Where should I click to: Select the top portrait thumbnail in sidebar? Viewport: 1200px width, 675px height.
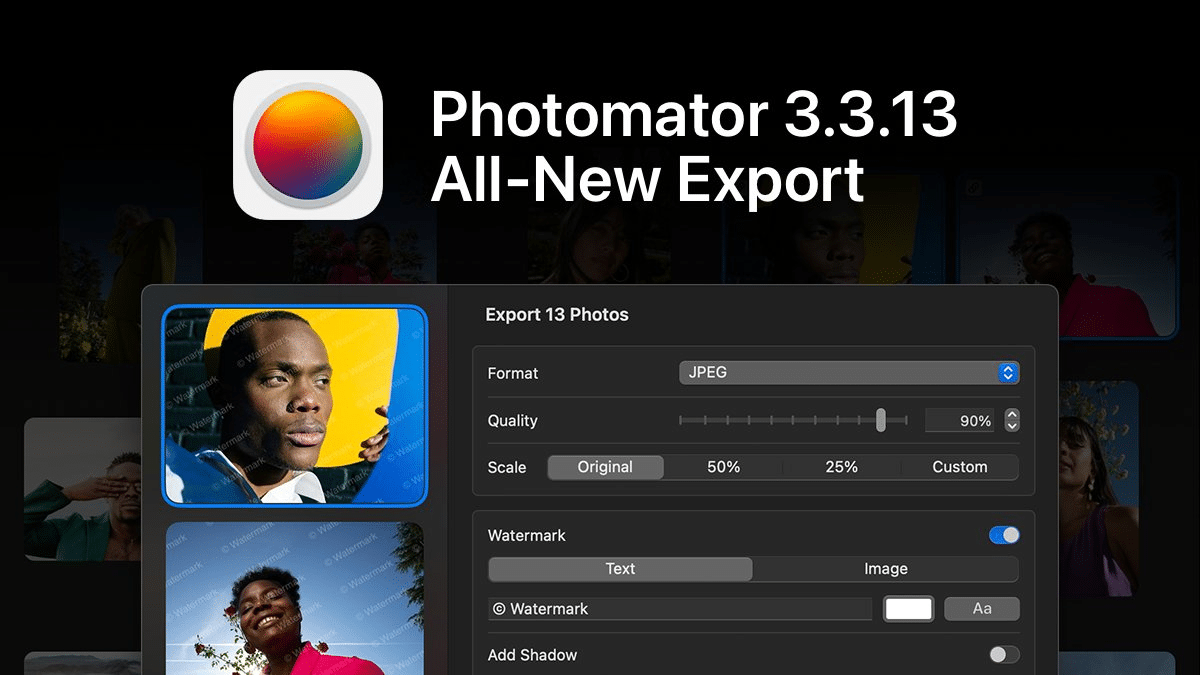tap(295, 404)
